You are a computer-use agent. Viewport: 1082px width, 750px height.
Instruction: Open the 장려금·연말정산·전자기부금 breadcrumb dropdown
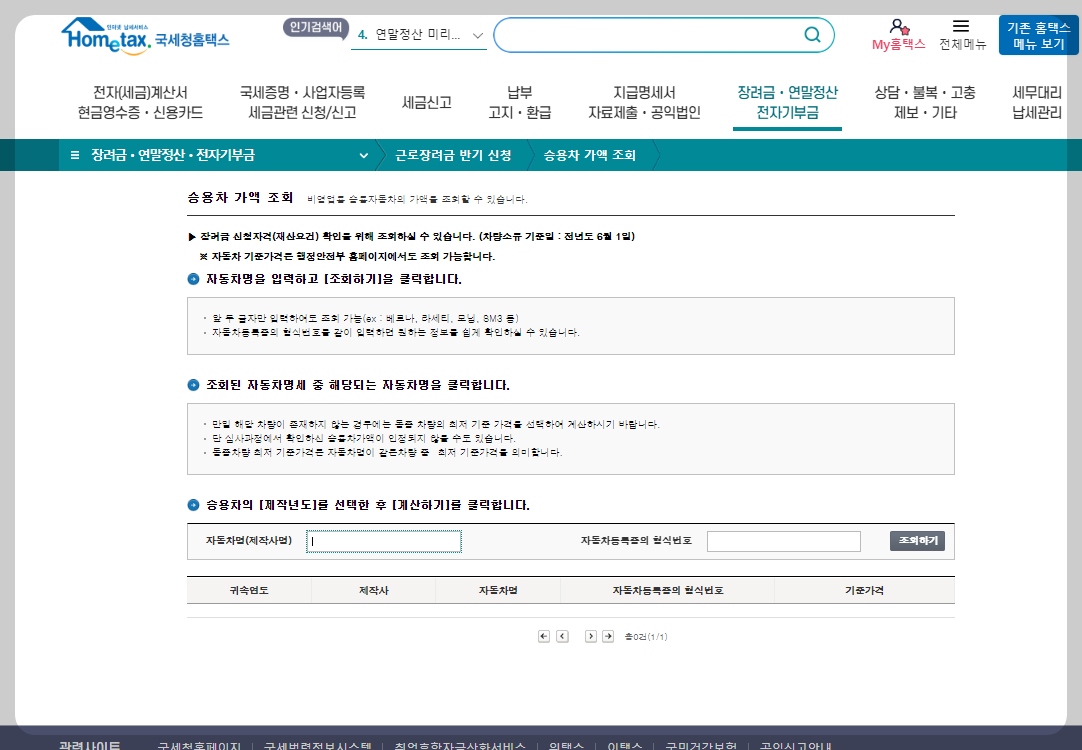pos(365,156)
